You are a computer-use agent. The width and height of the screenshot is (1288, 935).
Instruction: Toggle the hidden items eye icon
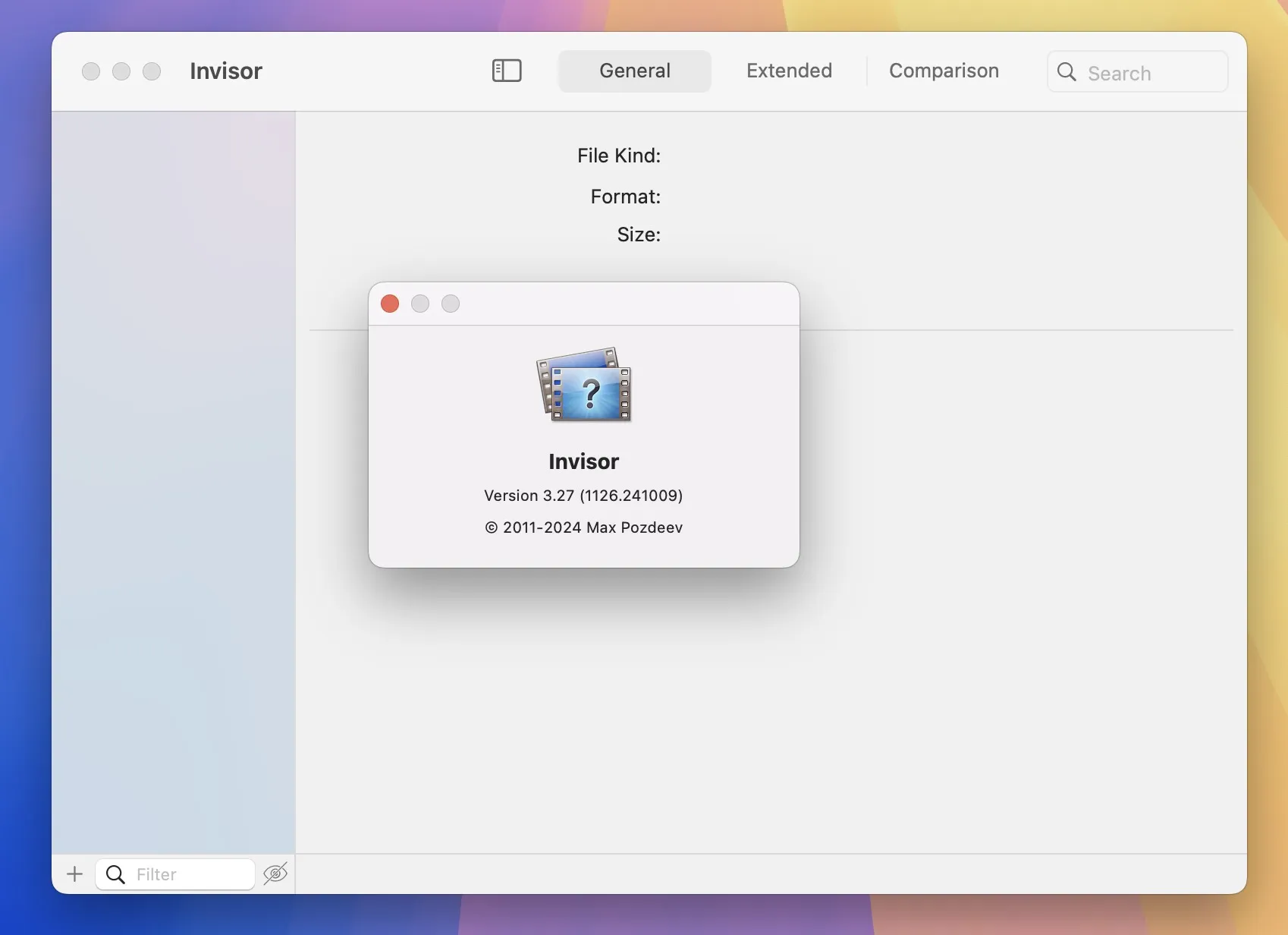275,874
